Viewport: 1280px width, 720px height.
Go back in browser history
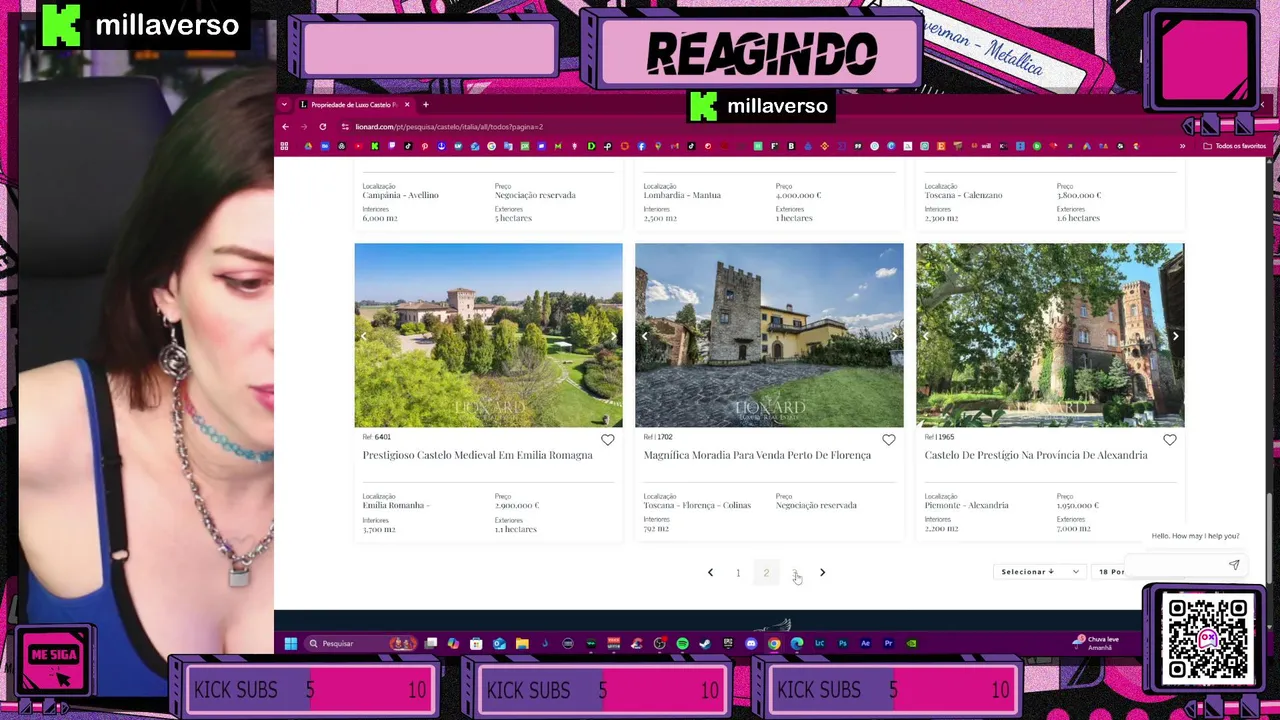point(285,127)
